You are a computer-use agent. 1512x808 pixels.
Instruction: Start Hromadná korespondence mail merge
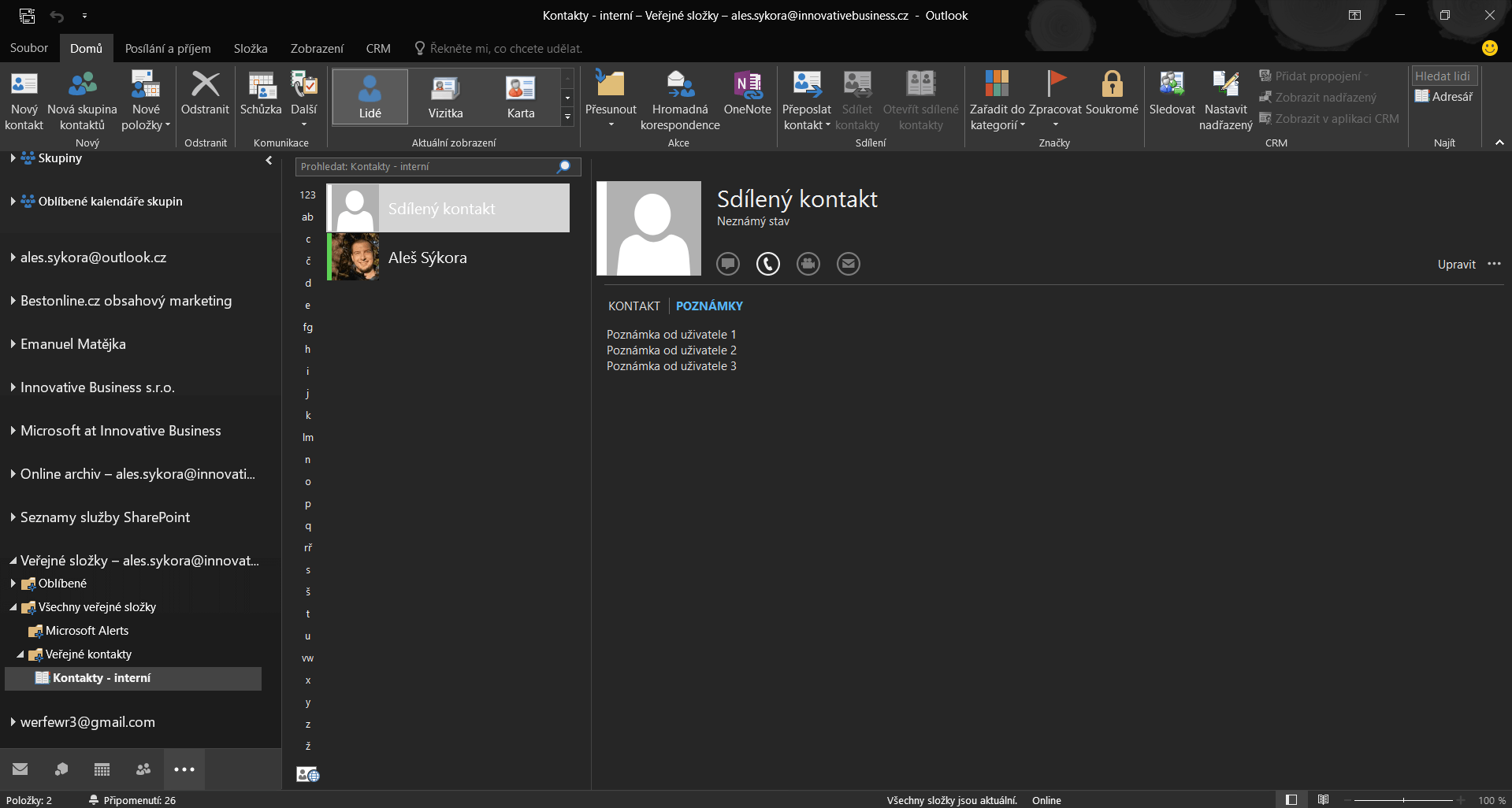[x=680, y=101]
